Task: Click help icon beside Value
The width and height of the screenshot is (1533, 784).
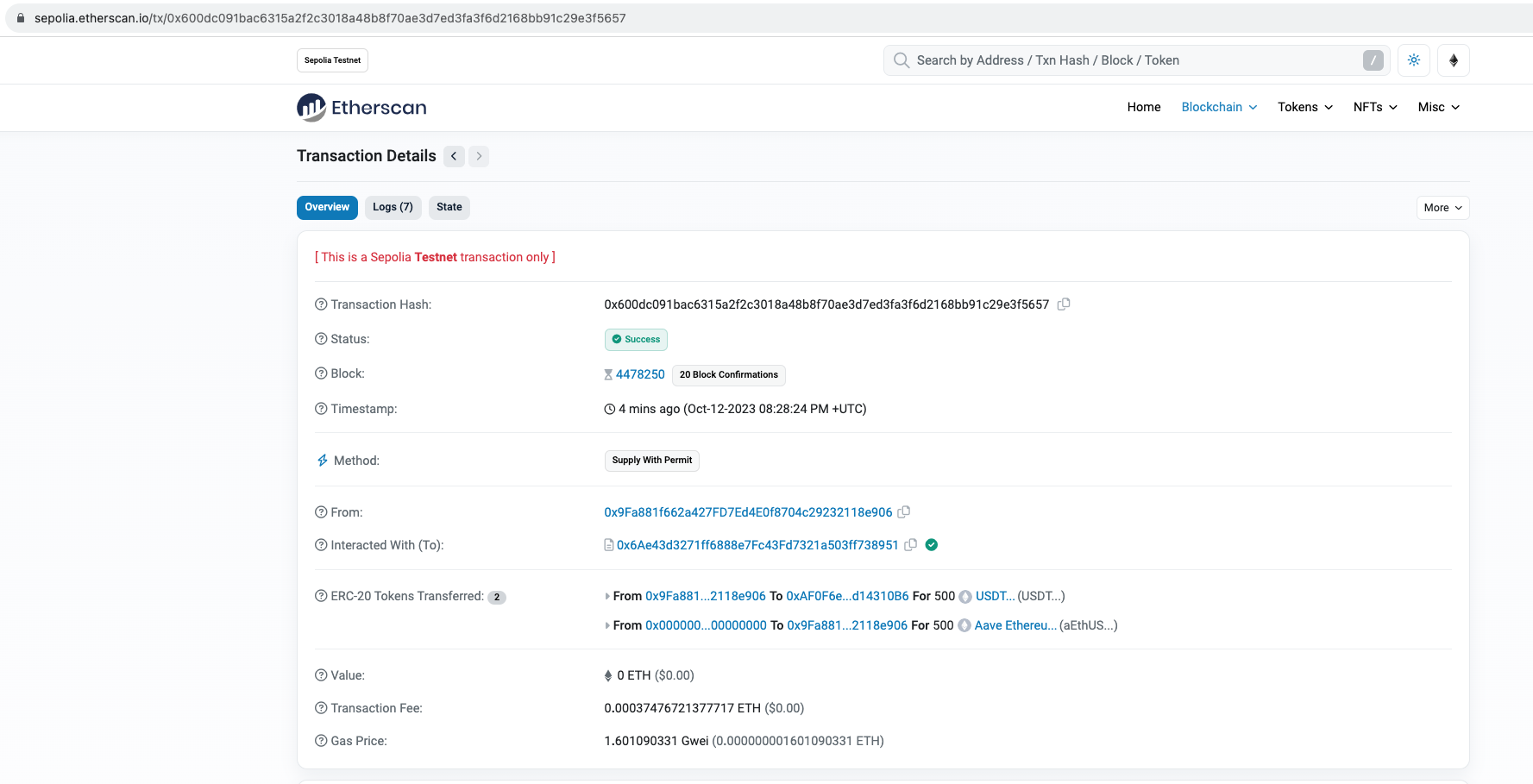Action: click(321, 675)
